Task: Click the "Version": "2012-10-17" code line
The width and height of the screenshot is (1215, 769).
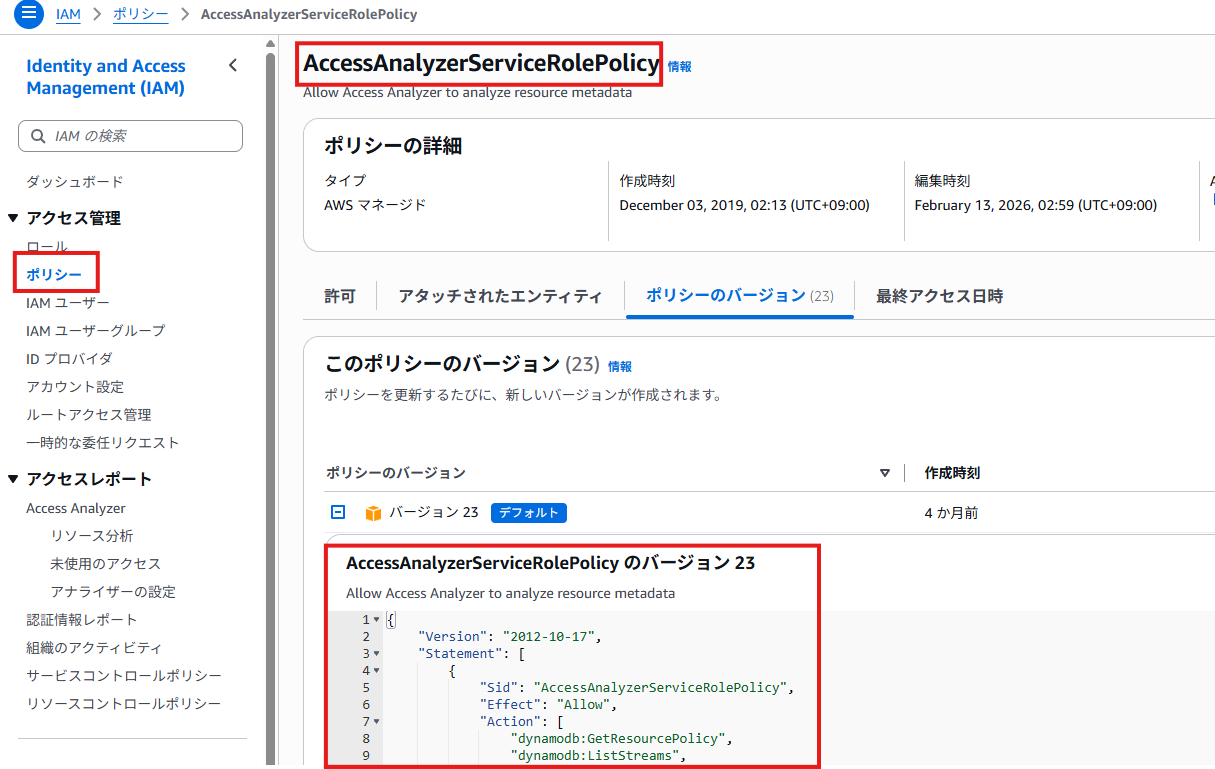Action: click(510, 637)
